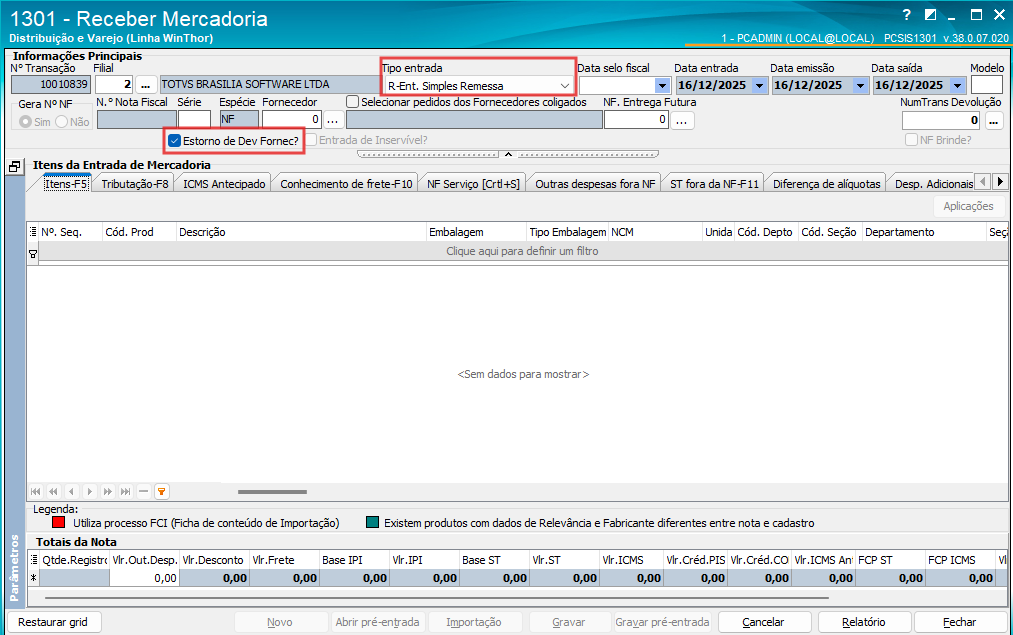1013x635 pixels.
Task: Click the Aplicações button
Action: click(968, 206)
